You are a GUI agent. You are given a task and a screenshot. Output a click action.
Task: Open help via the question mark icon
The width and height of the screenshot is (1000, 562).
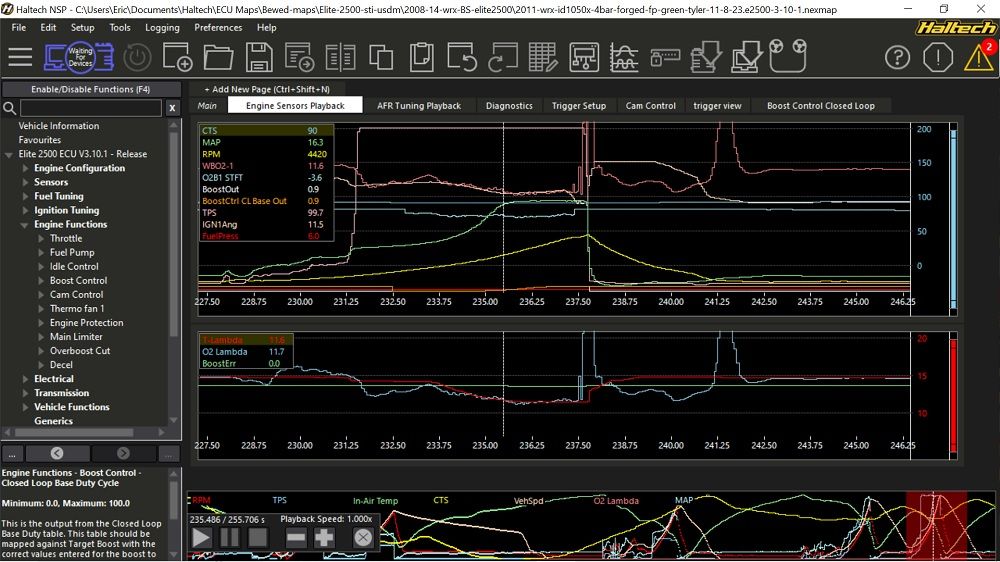click(x=897, y=56)
